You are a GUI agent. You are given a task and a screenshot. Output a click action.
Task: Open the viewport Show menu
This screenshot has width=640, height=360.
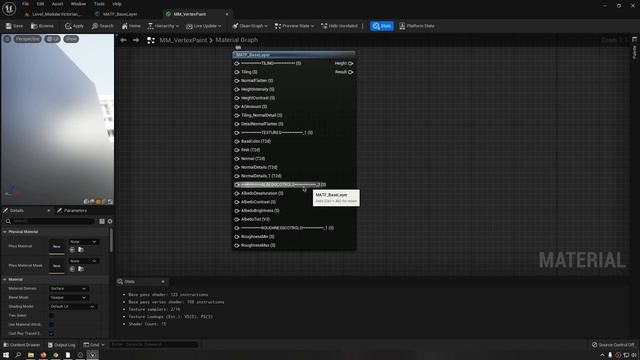[71, 39]
